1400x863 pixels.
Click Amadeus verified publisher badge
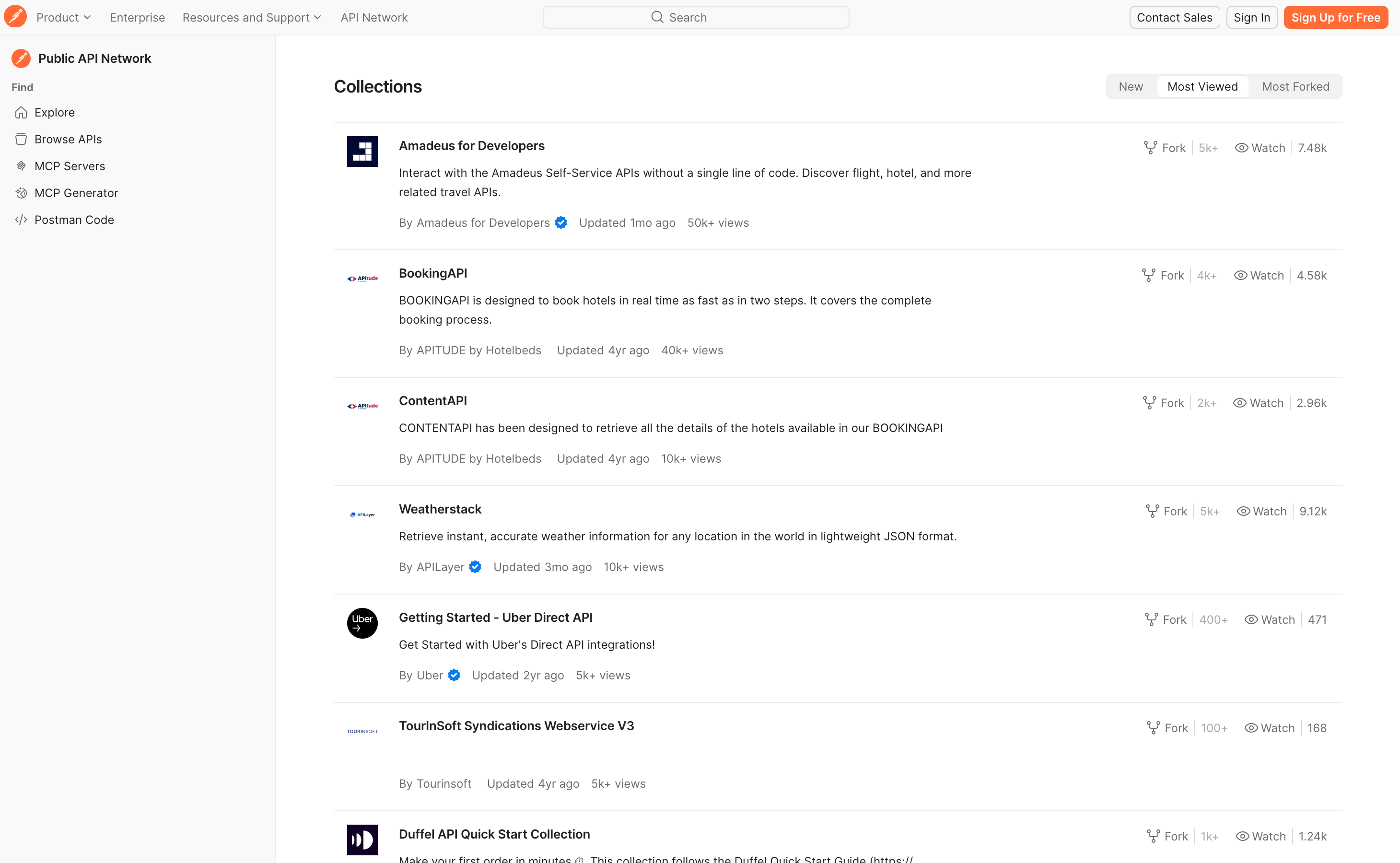[x=561, y=222]
